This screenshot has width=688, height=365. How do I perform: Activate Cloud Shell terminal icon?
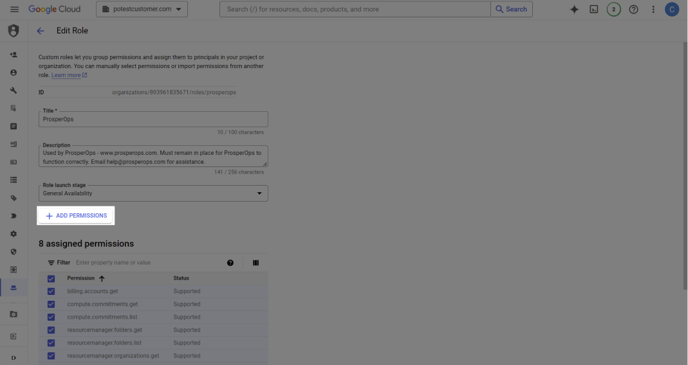point(594,9)
